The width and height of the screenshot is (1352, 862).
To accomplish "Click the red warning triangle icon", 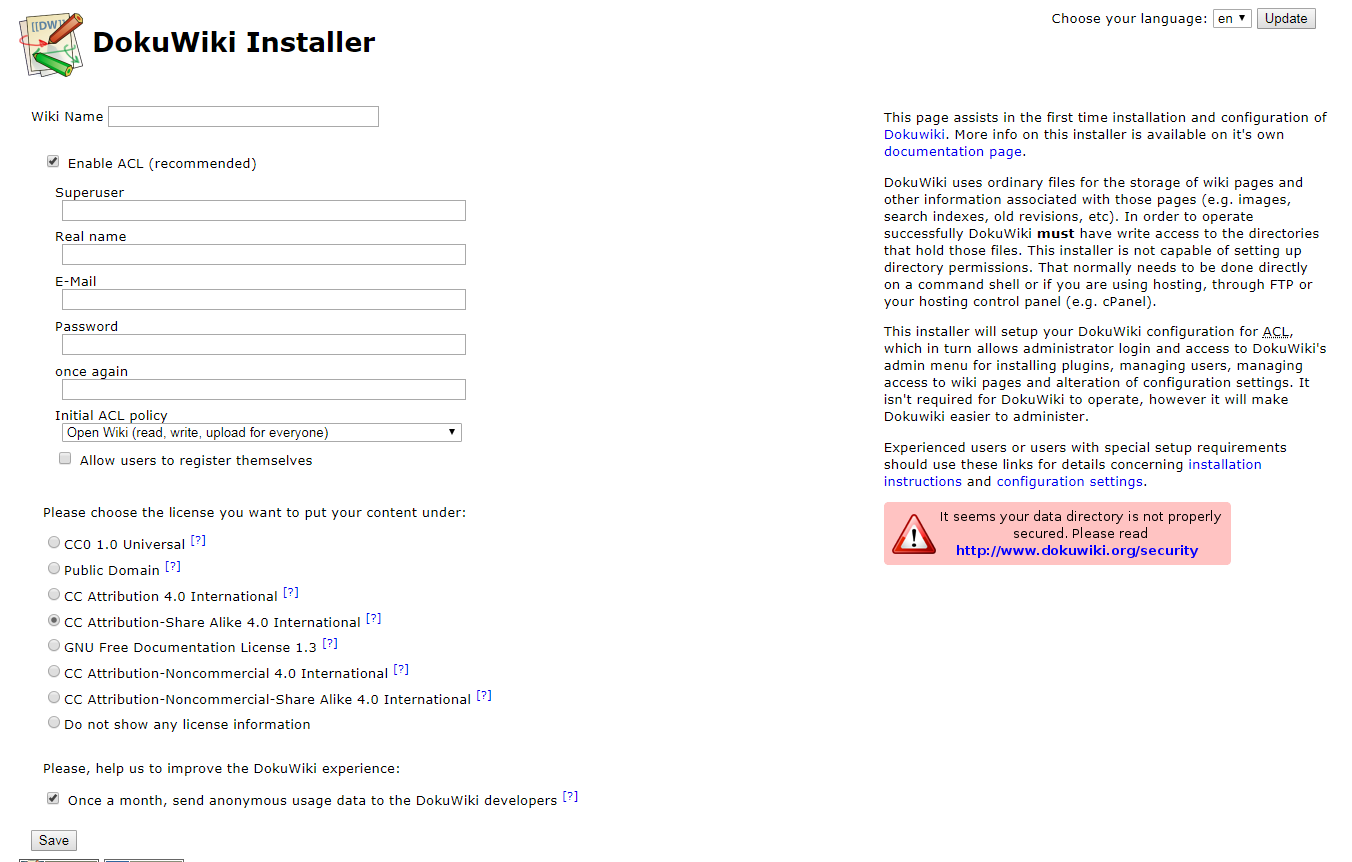I will [913, 534].
